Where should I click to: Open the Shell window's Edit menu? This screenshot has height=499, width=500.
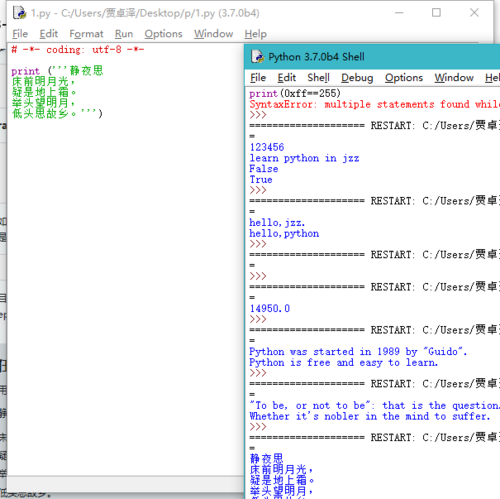[287, 78]
